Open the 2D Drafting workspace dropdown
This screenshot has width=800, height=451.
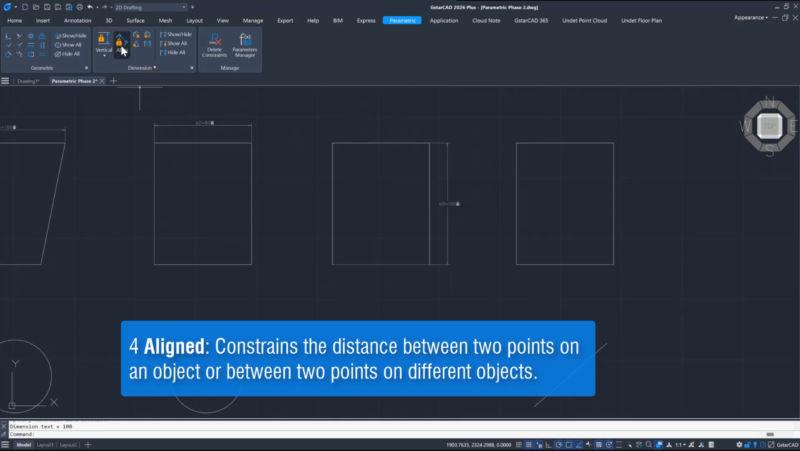(150, 7)
